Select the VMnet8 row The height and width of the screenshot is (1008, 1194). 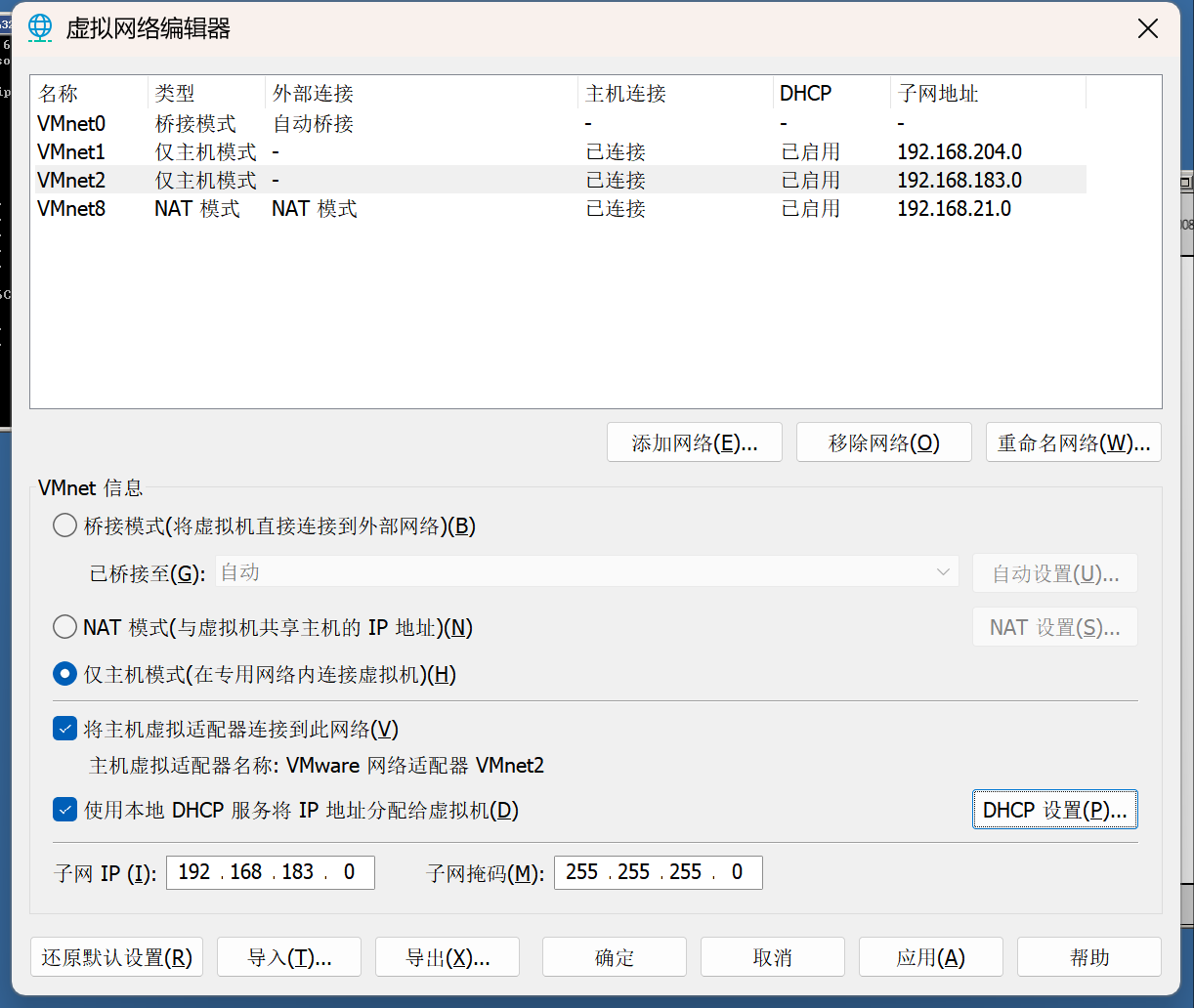[x=559, y=209]
